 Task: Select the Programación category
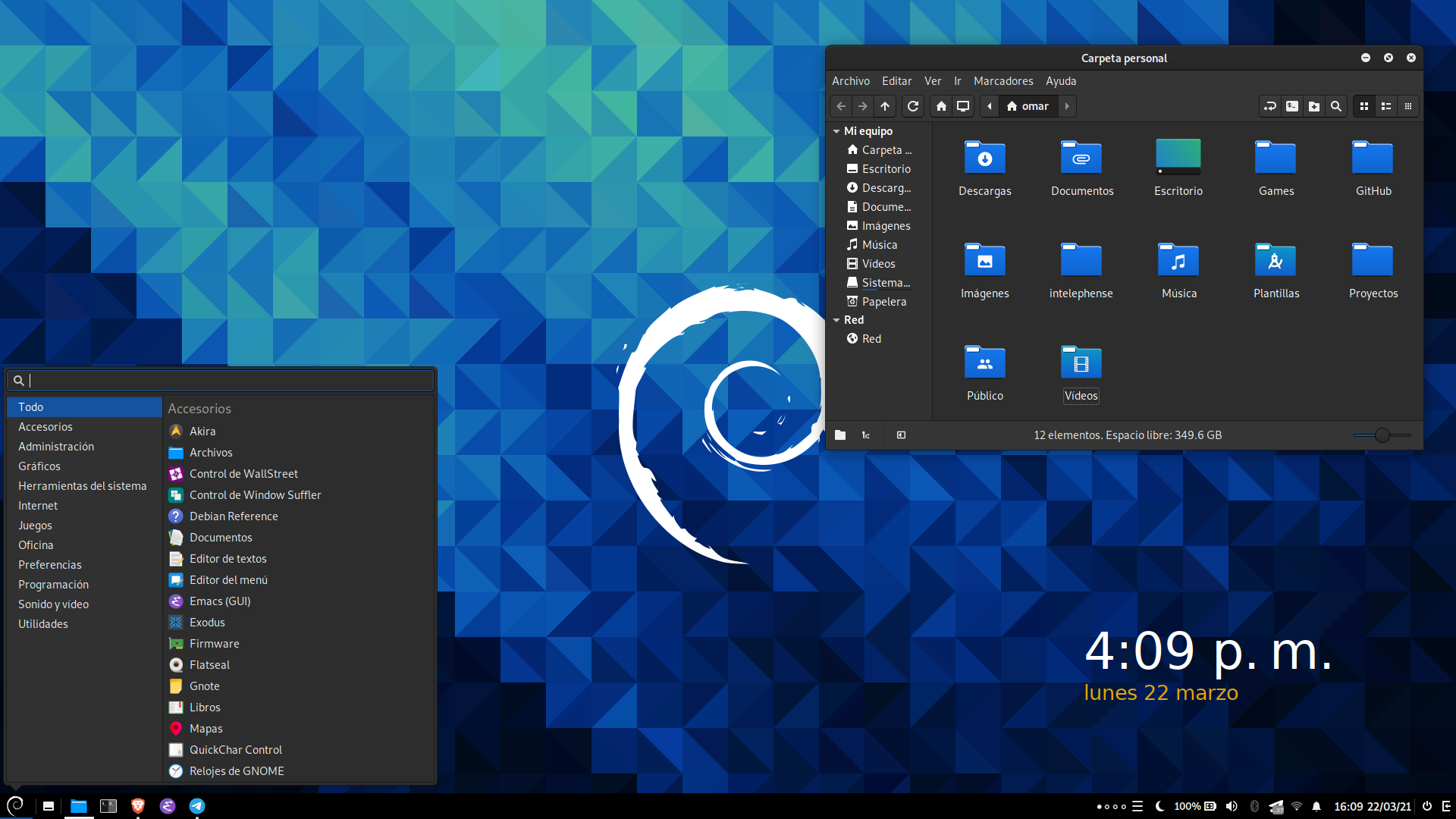pos(84,585)
